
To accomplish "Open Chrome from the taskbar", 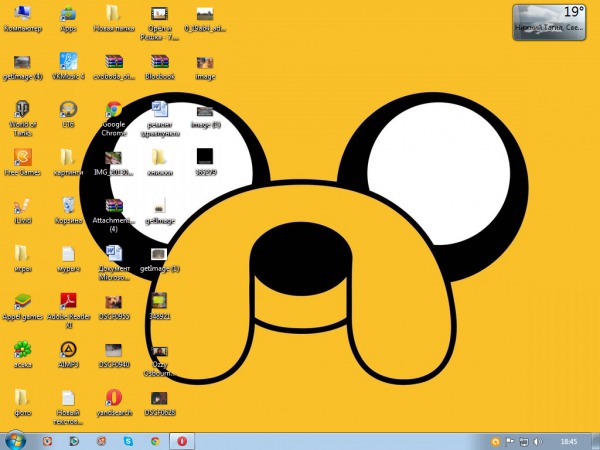I will (155, 442).
